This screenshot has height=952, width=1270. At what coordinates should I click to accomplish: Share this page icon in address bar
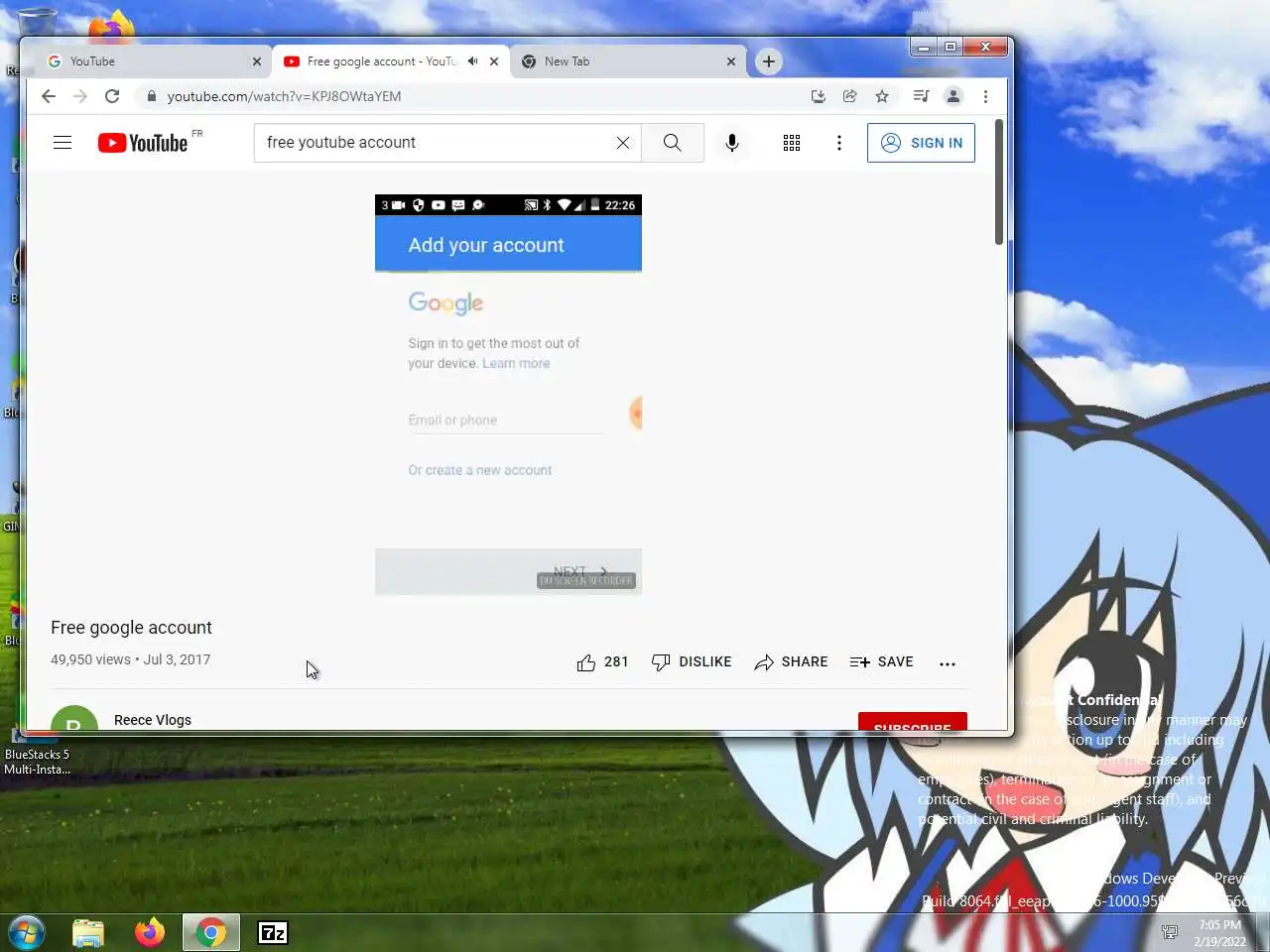click(x=850, y=96)
